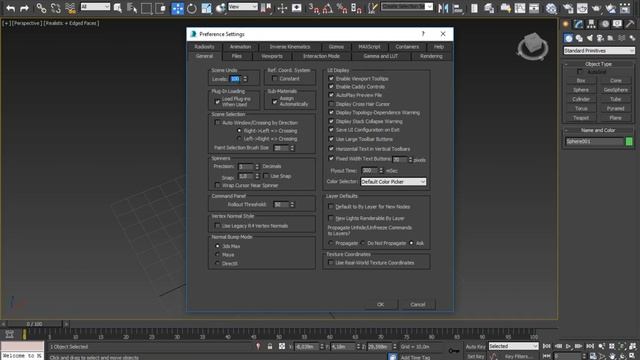Enable Use Legacy R4 Vertex Normals
The height and width of the screenshot is (360, 640).
[217, 226]
